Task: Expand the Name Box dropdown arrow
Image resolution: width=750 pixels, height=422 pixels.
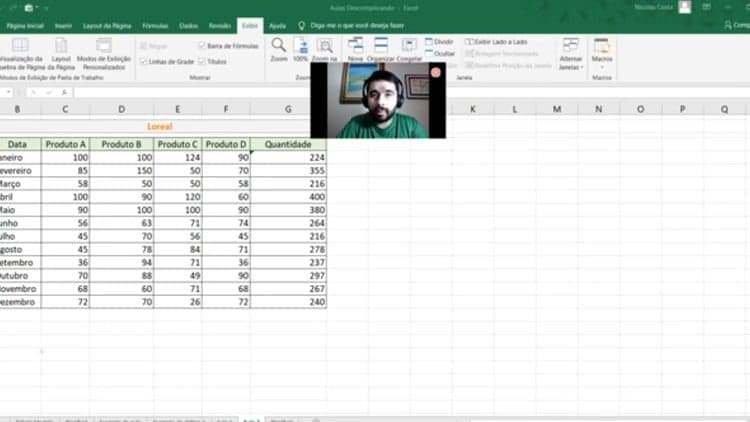Action: pos(9,92)
